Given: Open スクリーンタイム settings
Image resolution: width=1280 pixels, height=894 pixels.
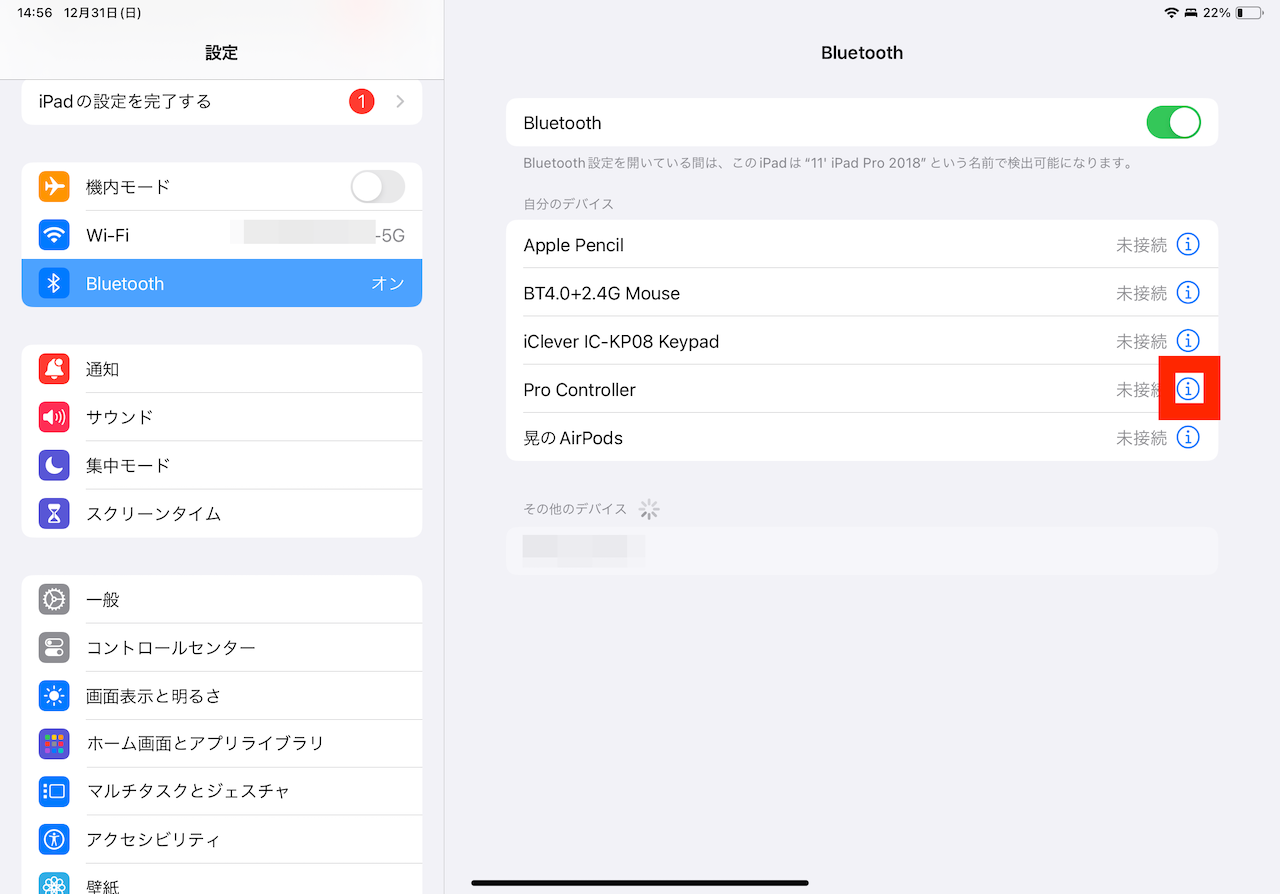Looking at the screenshot, I should point(222,513).
